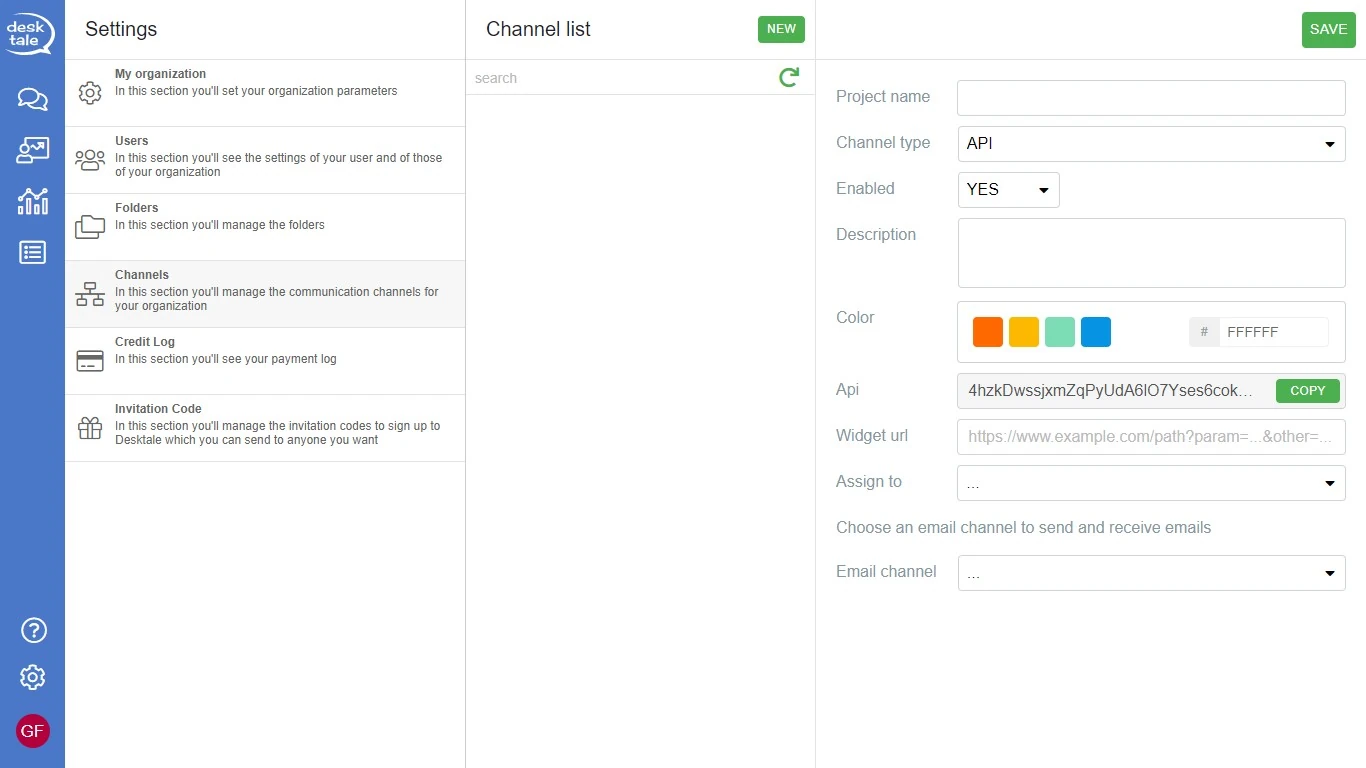Screen dimensions: 1366x768
Task: Copy the API key
Action: click(x=1307, y=391)
